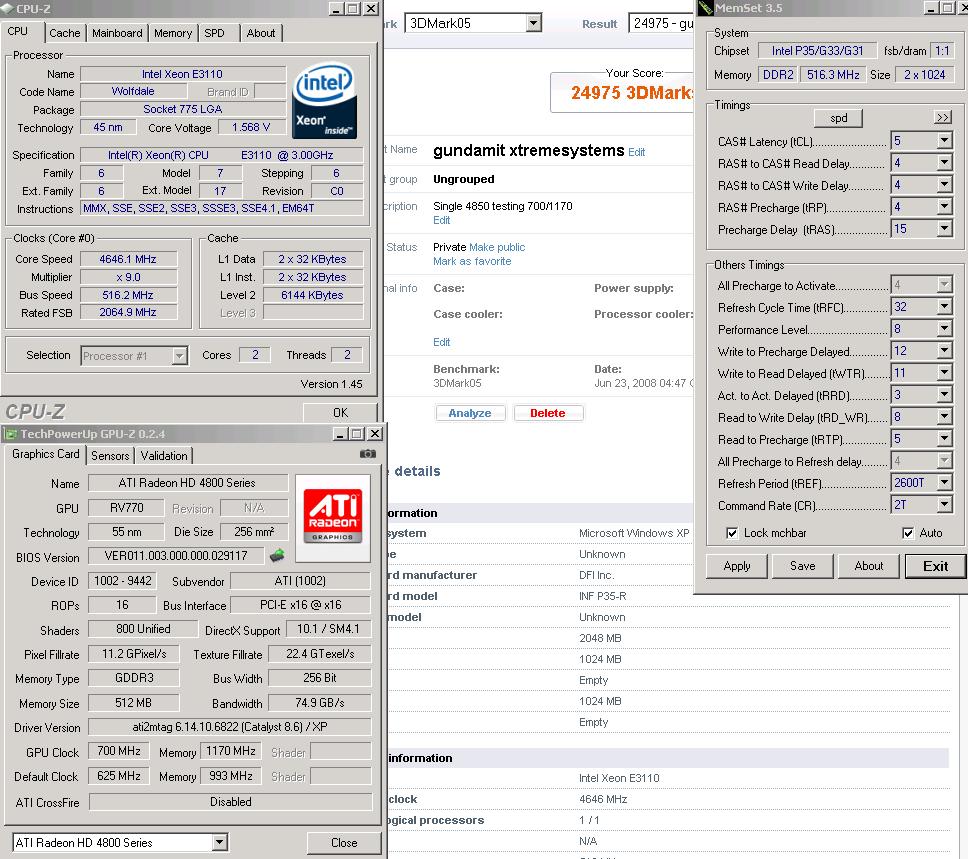Screen dimensions: 968x859
Task: Open the Command Rate (CR) dropdown
Action: (945, 505)
